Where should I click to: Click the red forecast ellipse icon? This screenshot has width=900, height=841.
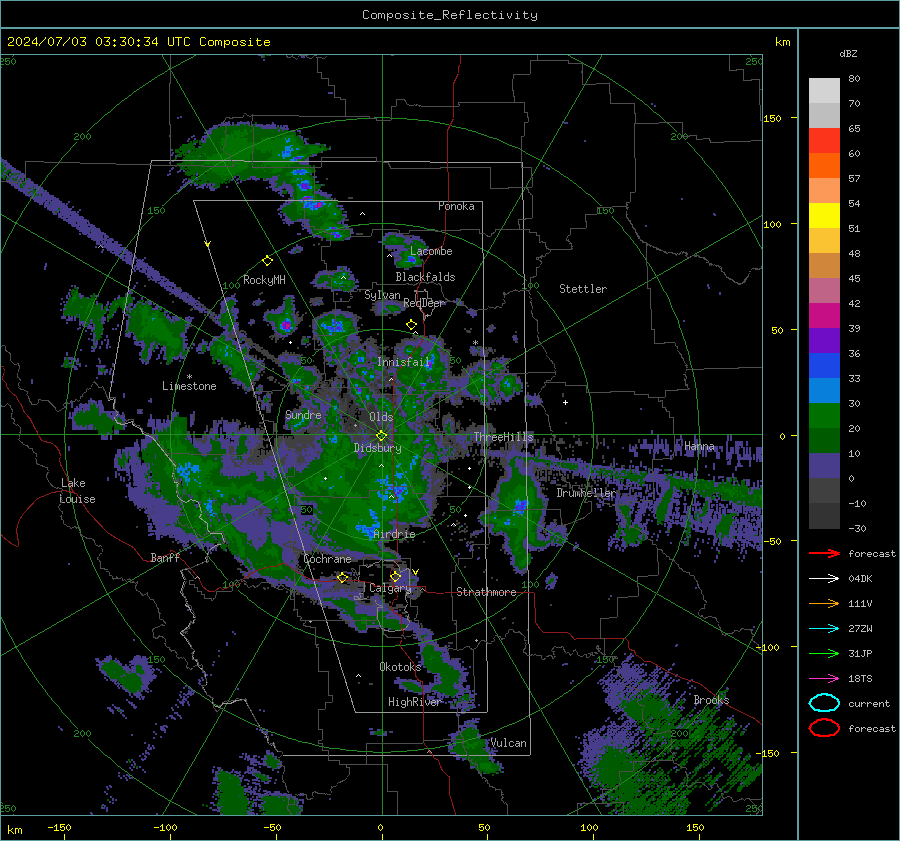tap(824, 728)
